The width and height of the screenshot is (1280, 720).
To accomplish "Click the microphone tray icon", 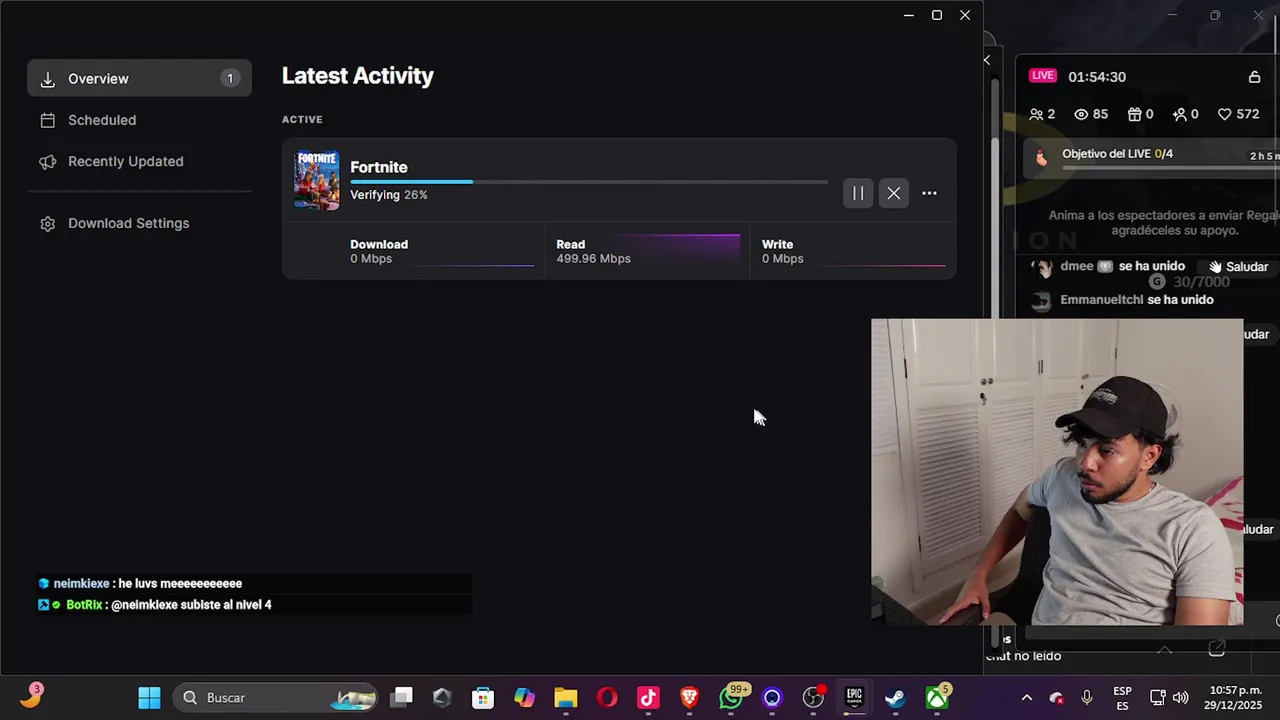I will click(x=1087, y=698).
